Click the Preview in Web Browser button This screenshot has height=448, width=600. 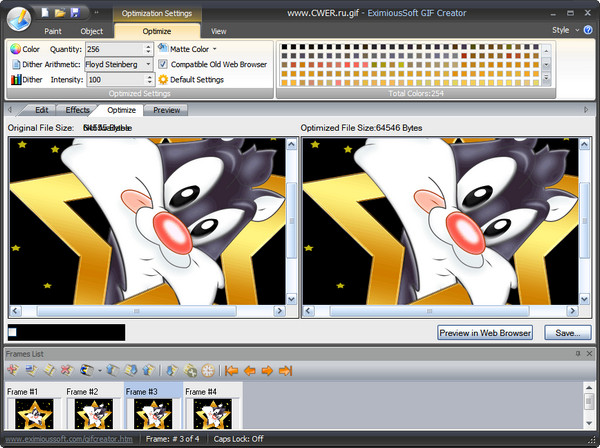click(x=485, y=332)
